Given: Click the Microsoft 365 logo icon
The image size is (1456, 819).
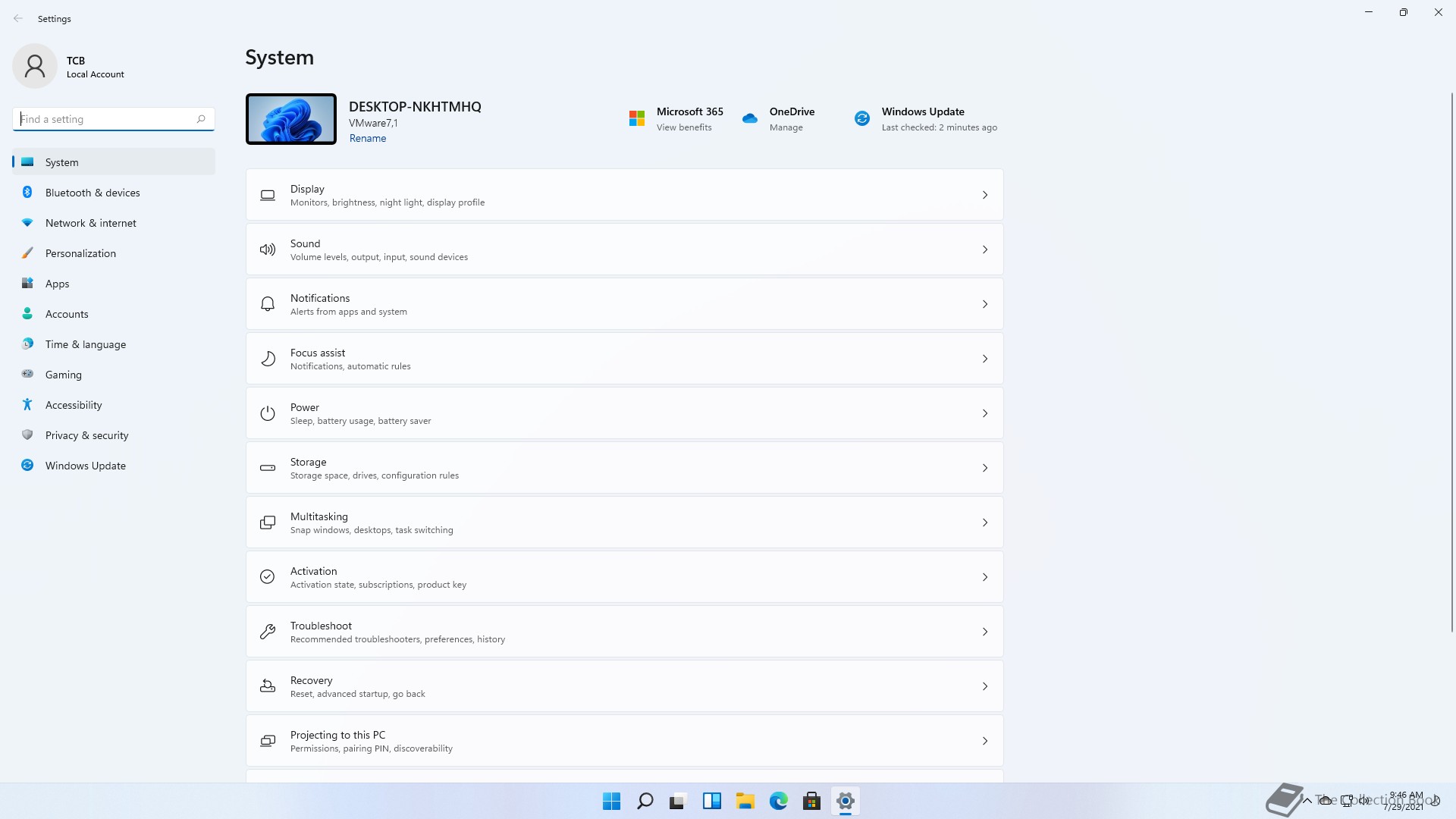Looking at the screenshot, I should tap(637, 118).
